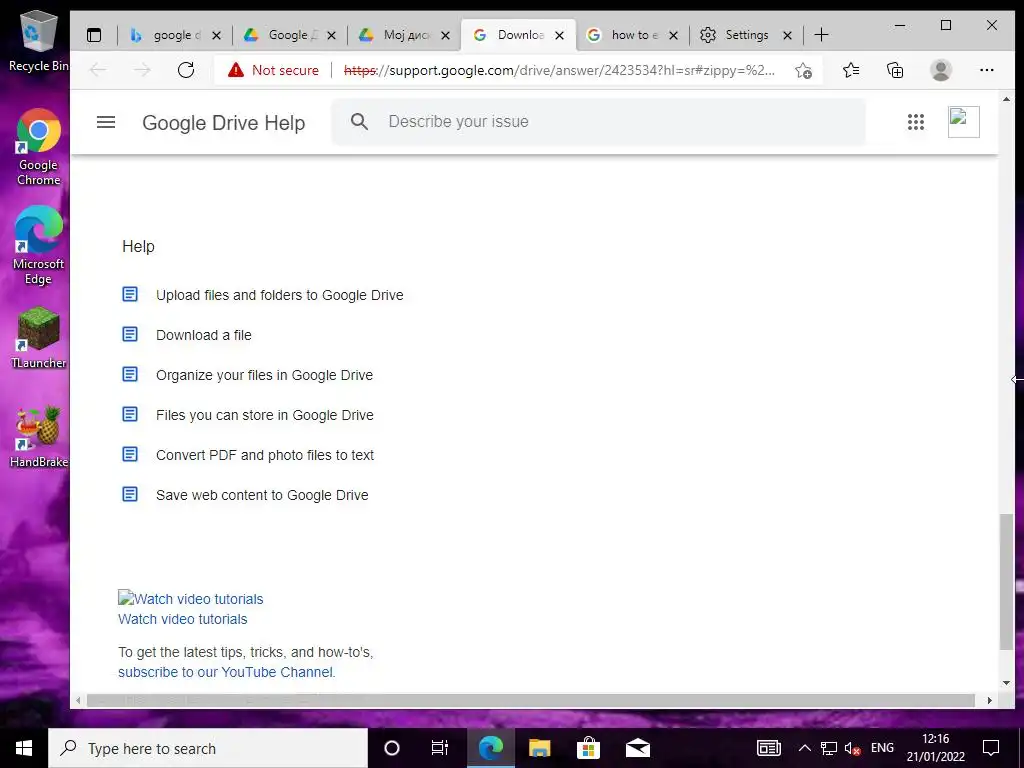Image resolution: width=1024 pixels, height=768 pixels.
Task: Close the Settings tab
Action: coord(788,35)
